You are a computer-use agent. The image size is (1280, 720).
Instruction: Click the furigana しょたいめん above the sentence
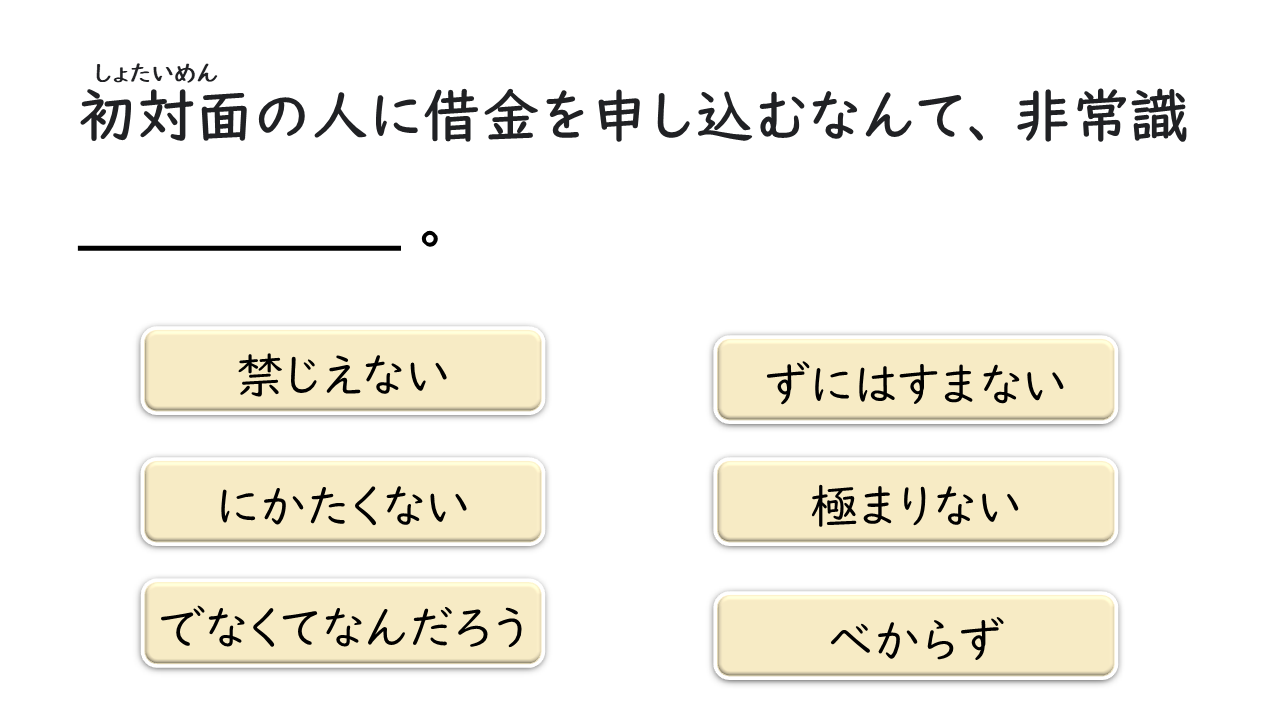pos(155,73)
